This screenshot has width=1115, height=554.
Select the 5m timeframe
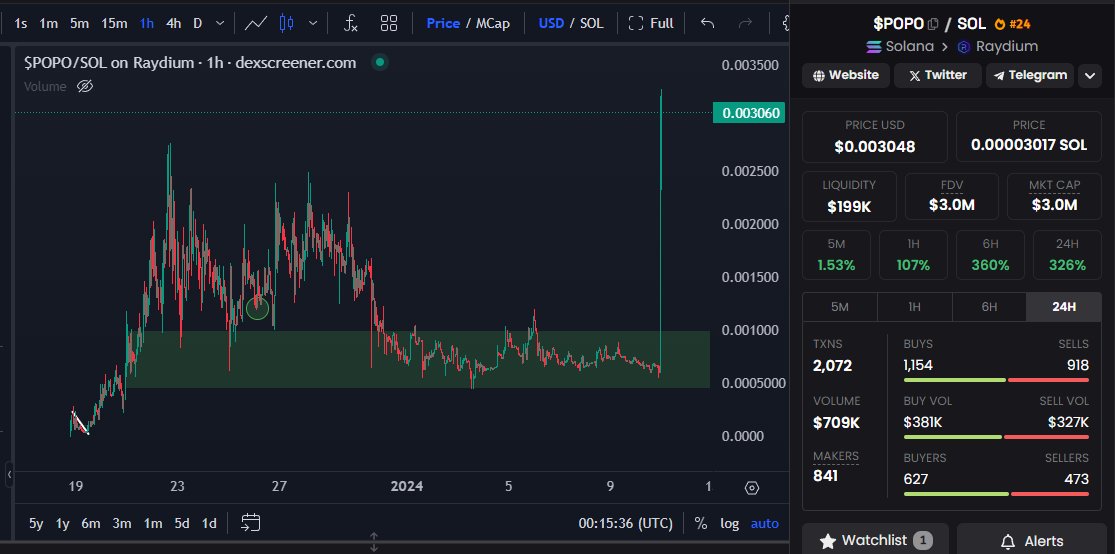tap(79, 23)
